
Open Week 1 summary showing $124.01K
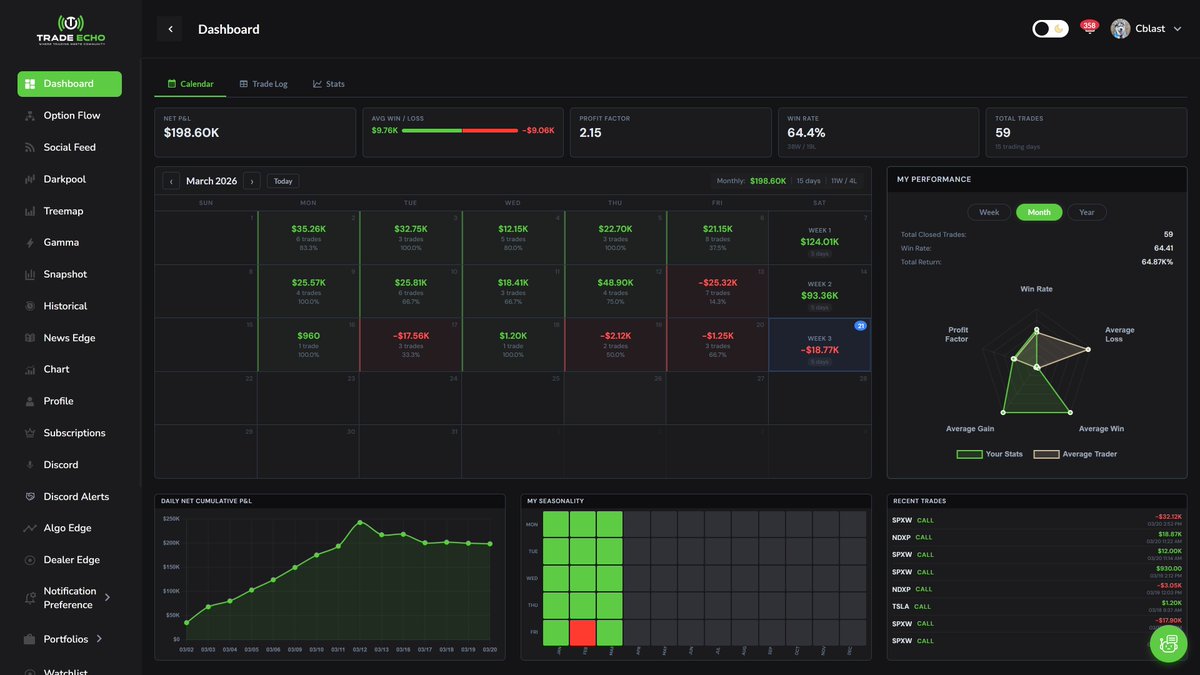pyautogui.click(x=820, y=237)
